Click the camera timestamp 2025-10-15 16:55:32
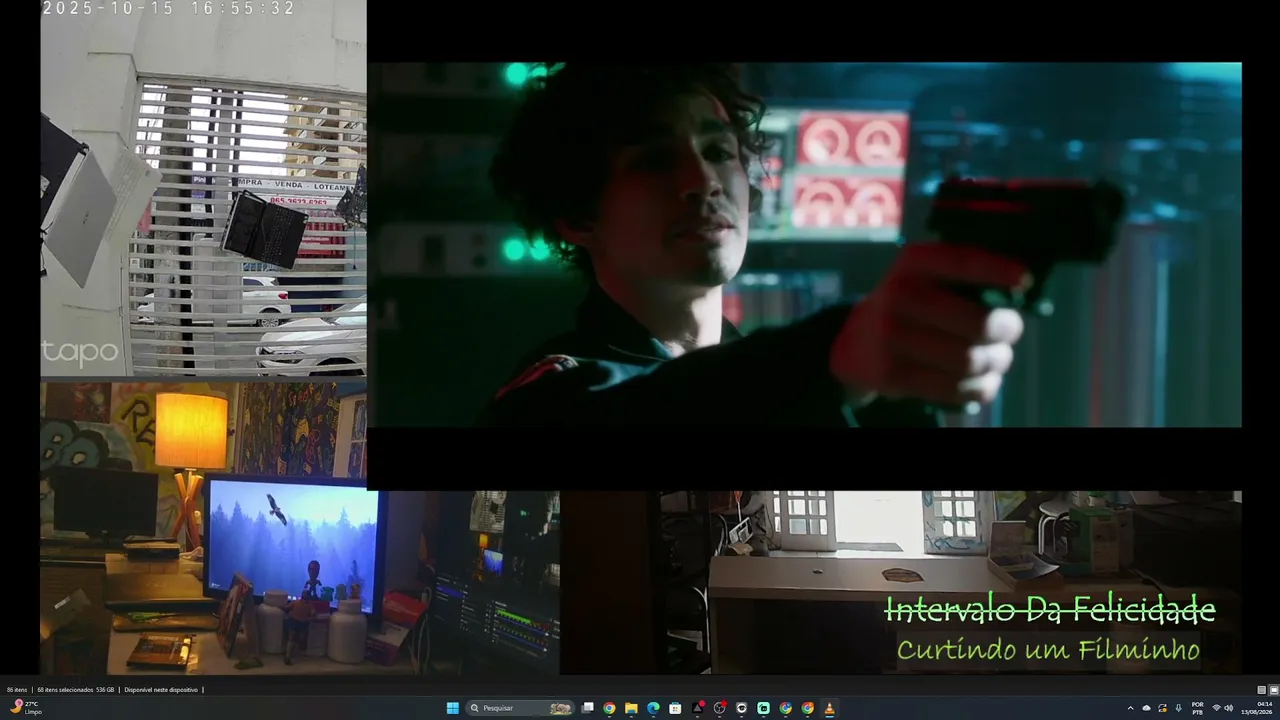The image size is (1280, 720). coord(169,8)
